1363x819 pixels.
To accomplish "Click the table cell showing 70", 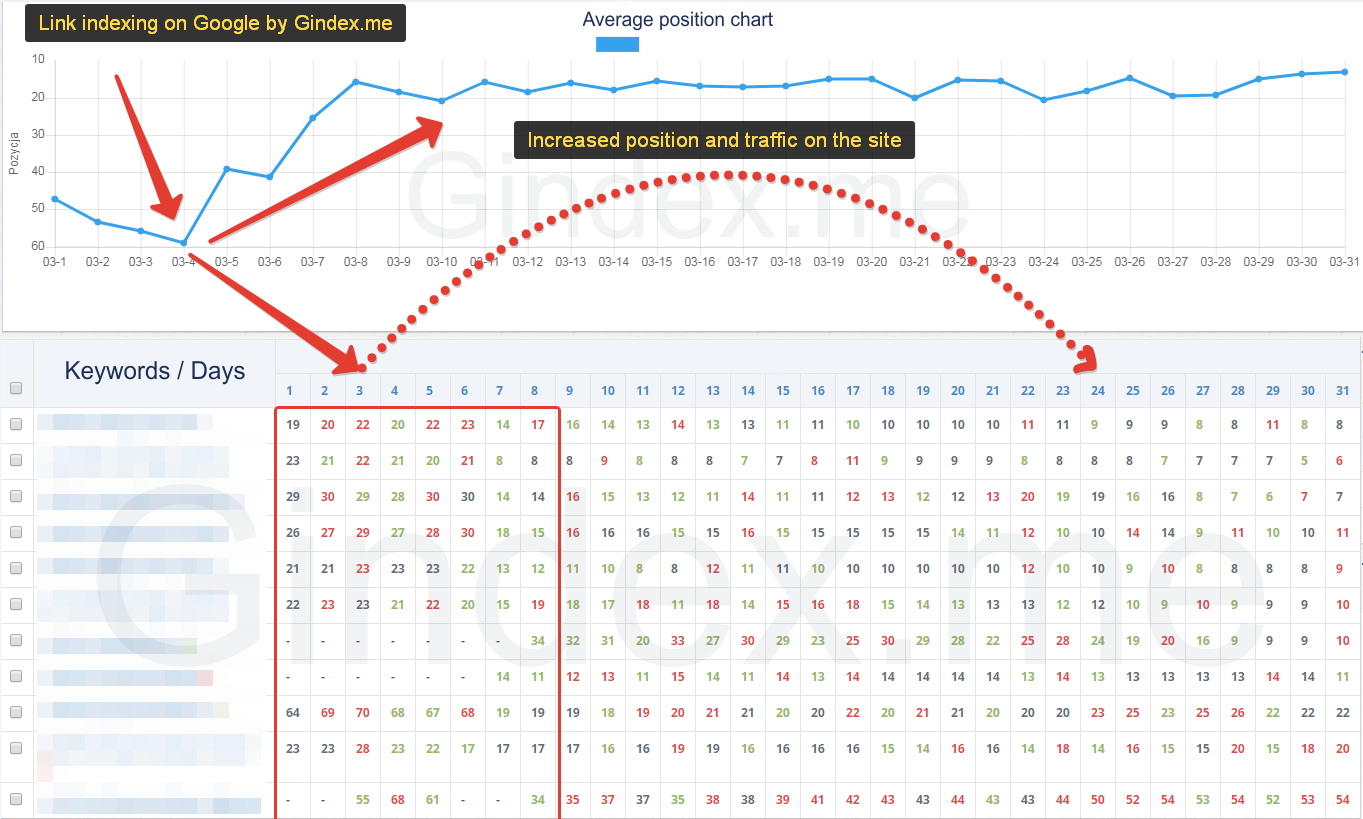I will pos(362,713).
